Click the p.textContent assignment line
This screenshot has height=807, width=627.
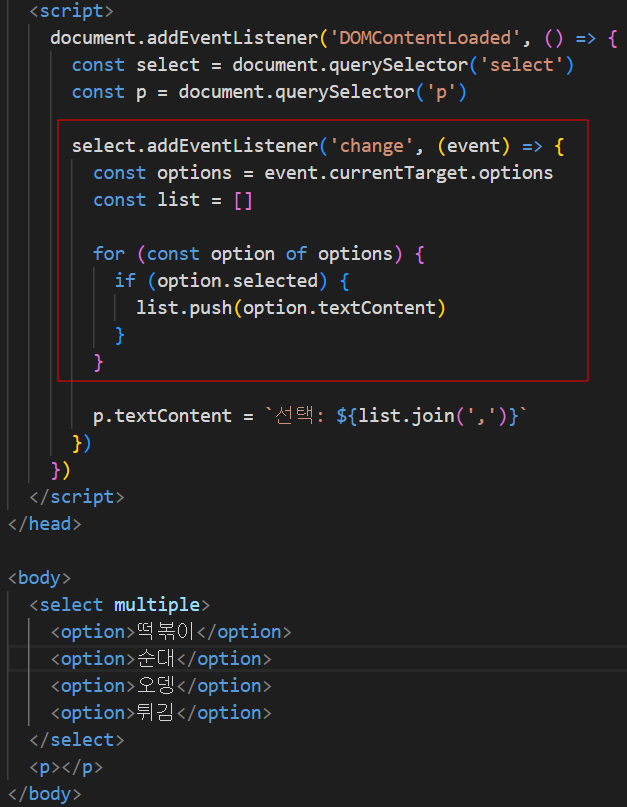point(310,416)
